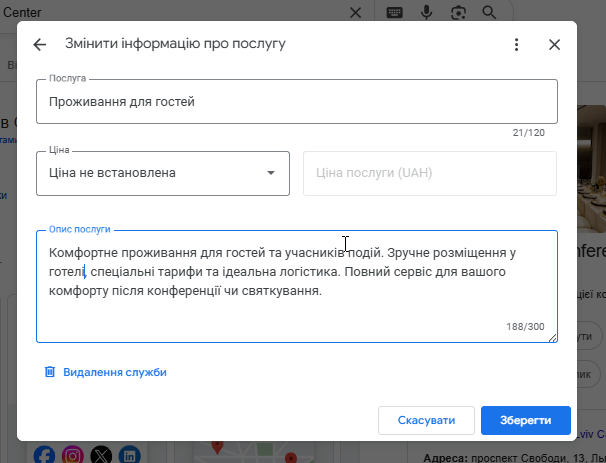The height and width of the screenshot is (463, 606).
Task: Click the Видалення служби link
Action: tap(115, 372)
